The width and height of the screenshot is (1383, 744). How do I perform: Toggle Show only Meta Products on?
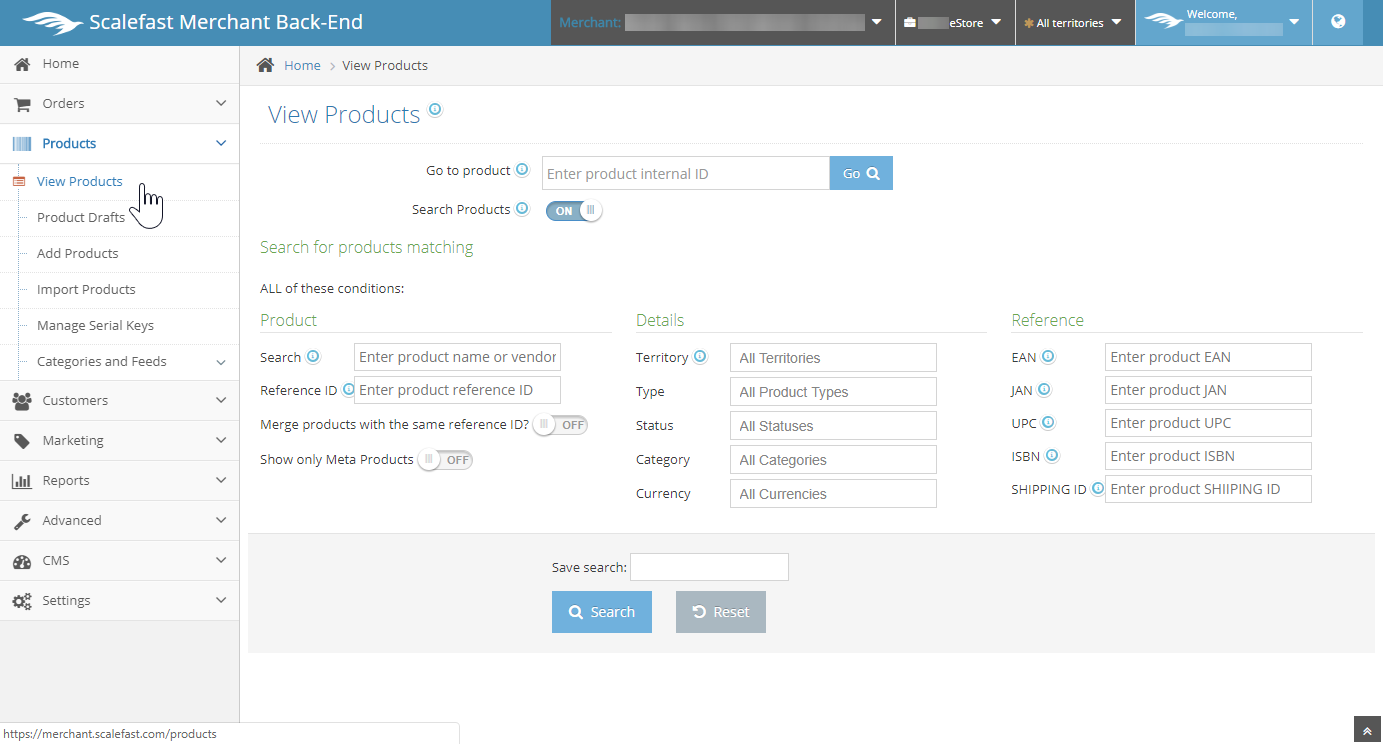click(x=445, y=460)
